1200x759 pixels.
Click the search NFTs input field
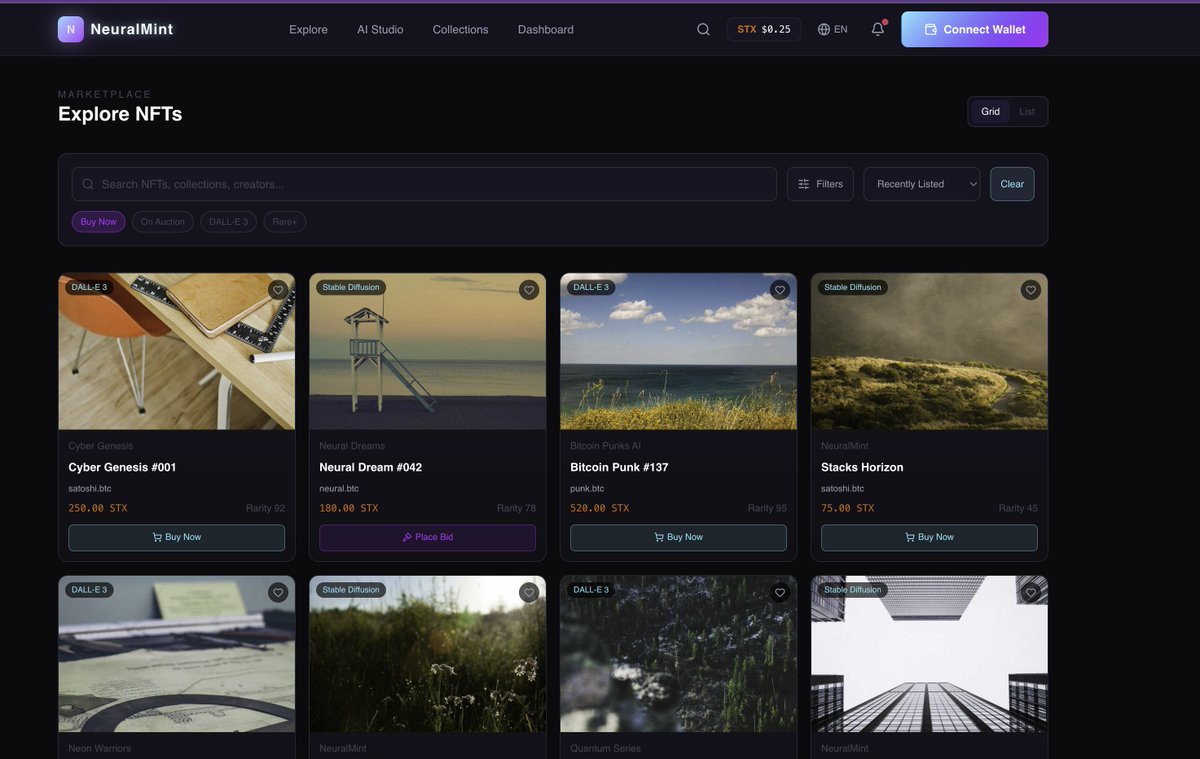point(424,184)
